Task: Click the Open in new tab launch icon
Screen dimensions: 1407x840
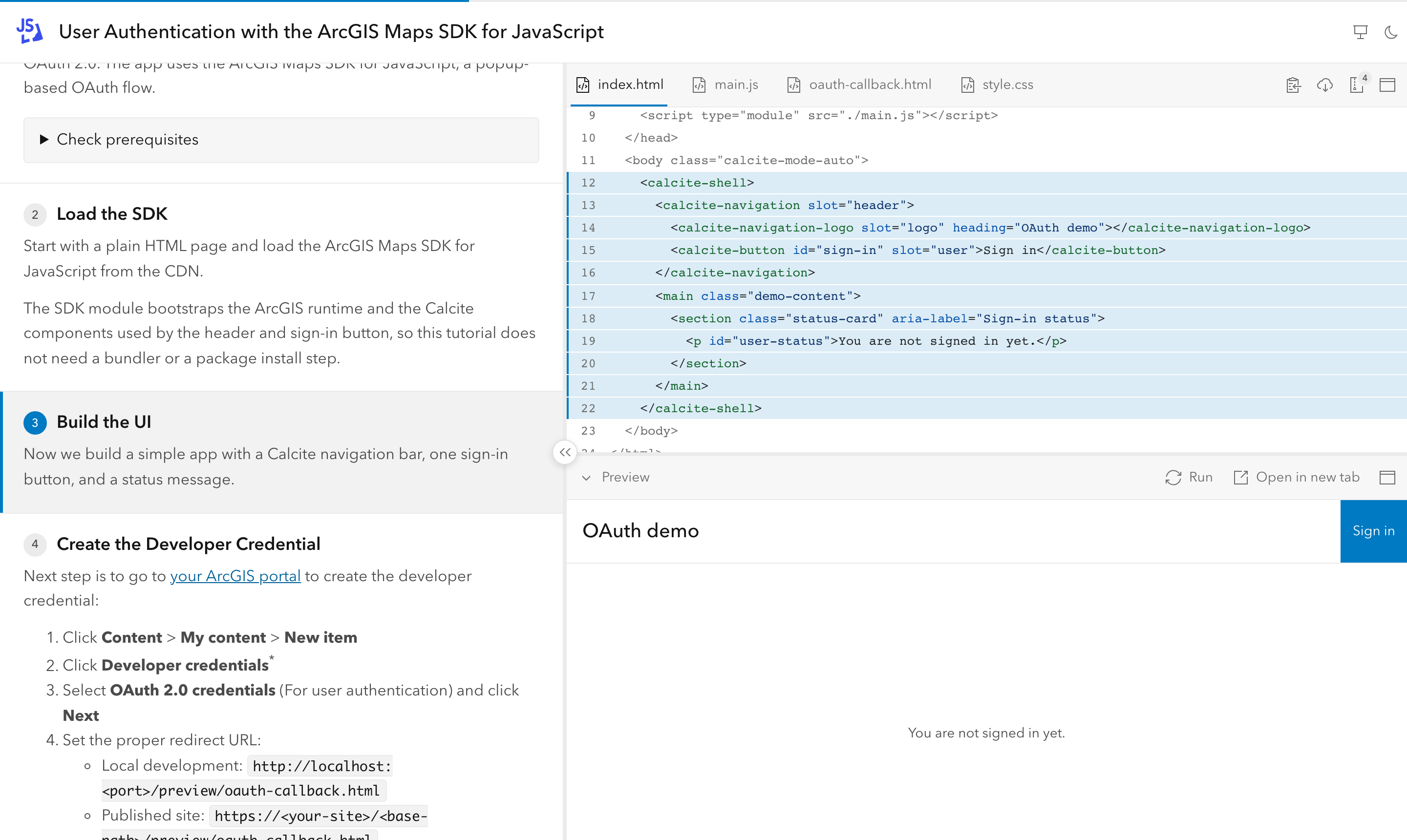Action: (1240, 477)
